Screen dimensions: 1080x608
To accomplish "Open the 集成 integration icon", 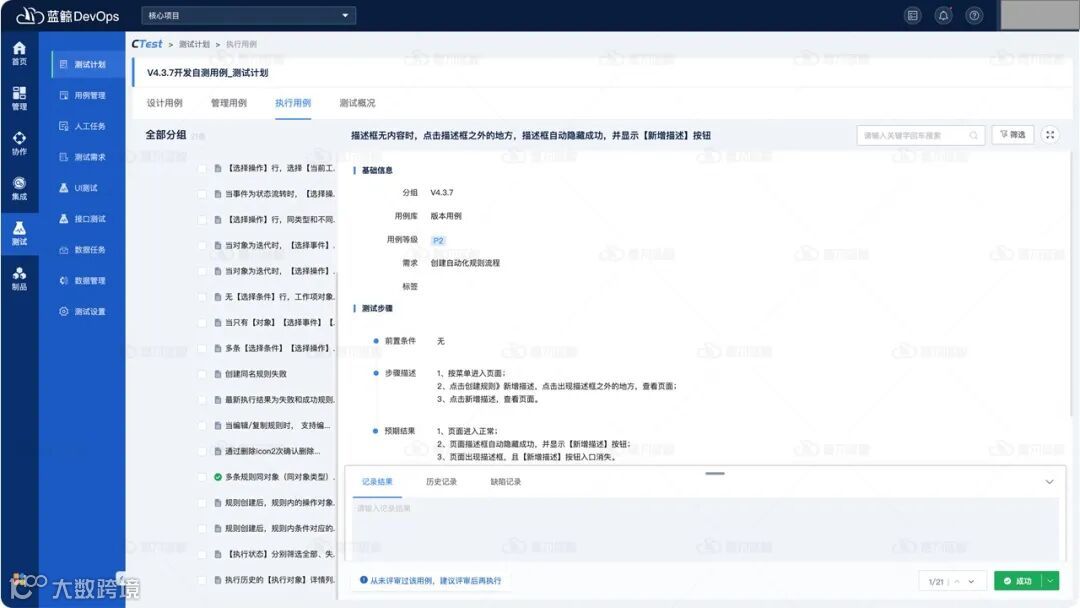I will coord(19,188).
